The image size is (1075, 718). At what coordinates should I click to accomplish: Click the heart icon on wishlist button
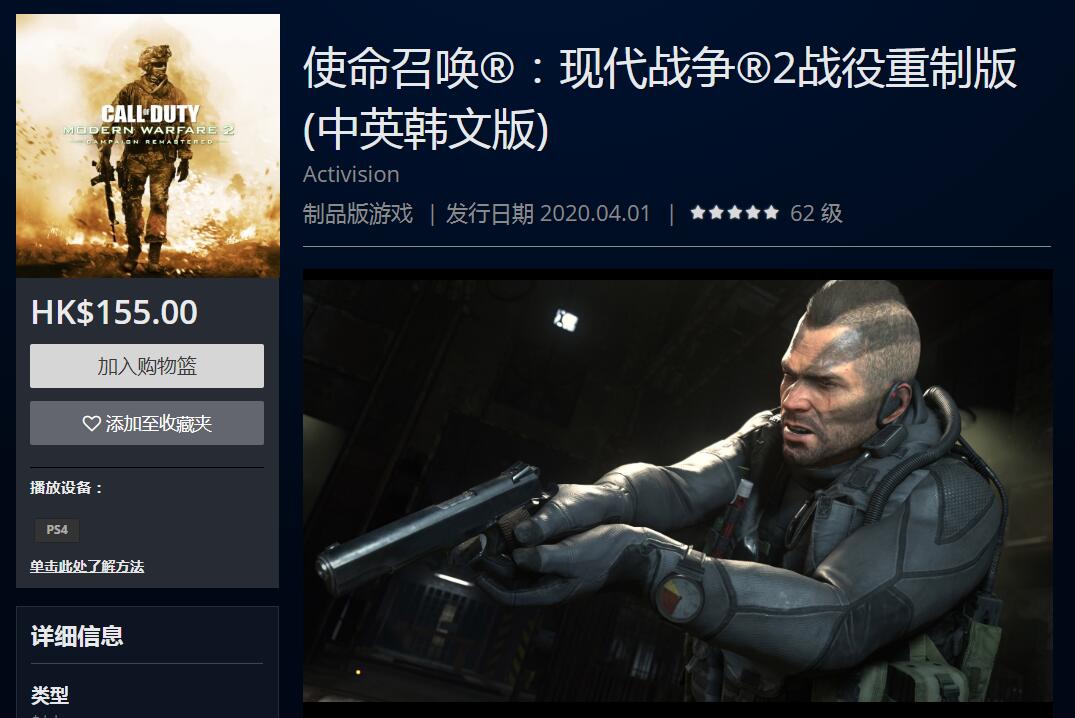[x=91, y=424]
